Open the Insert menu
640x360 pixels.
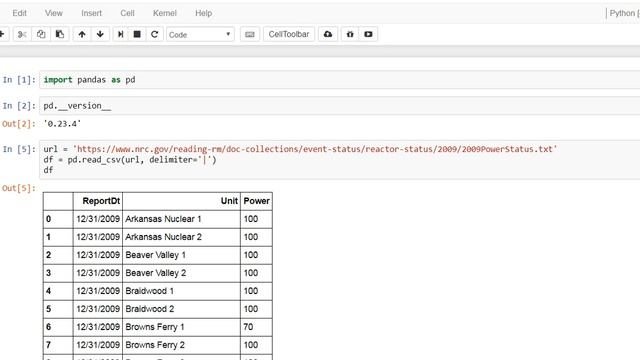tap(91, 13)
